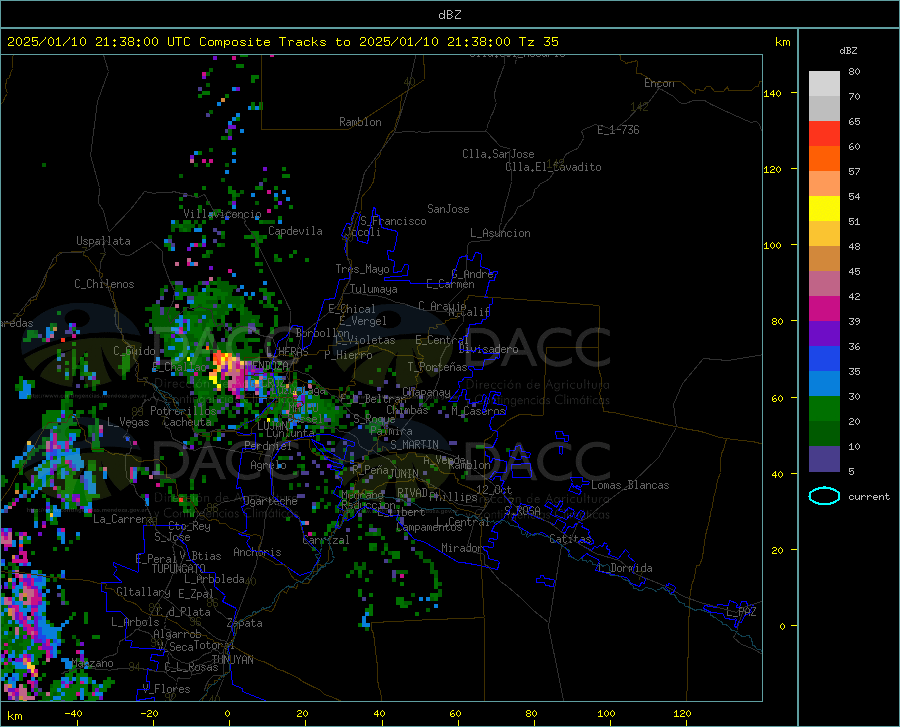Click the 'Clla.SanJose' place label
This screenshot has width=900, height=727.
point(498,154)
